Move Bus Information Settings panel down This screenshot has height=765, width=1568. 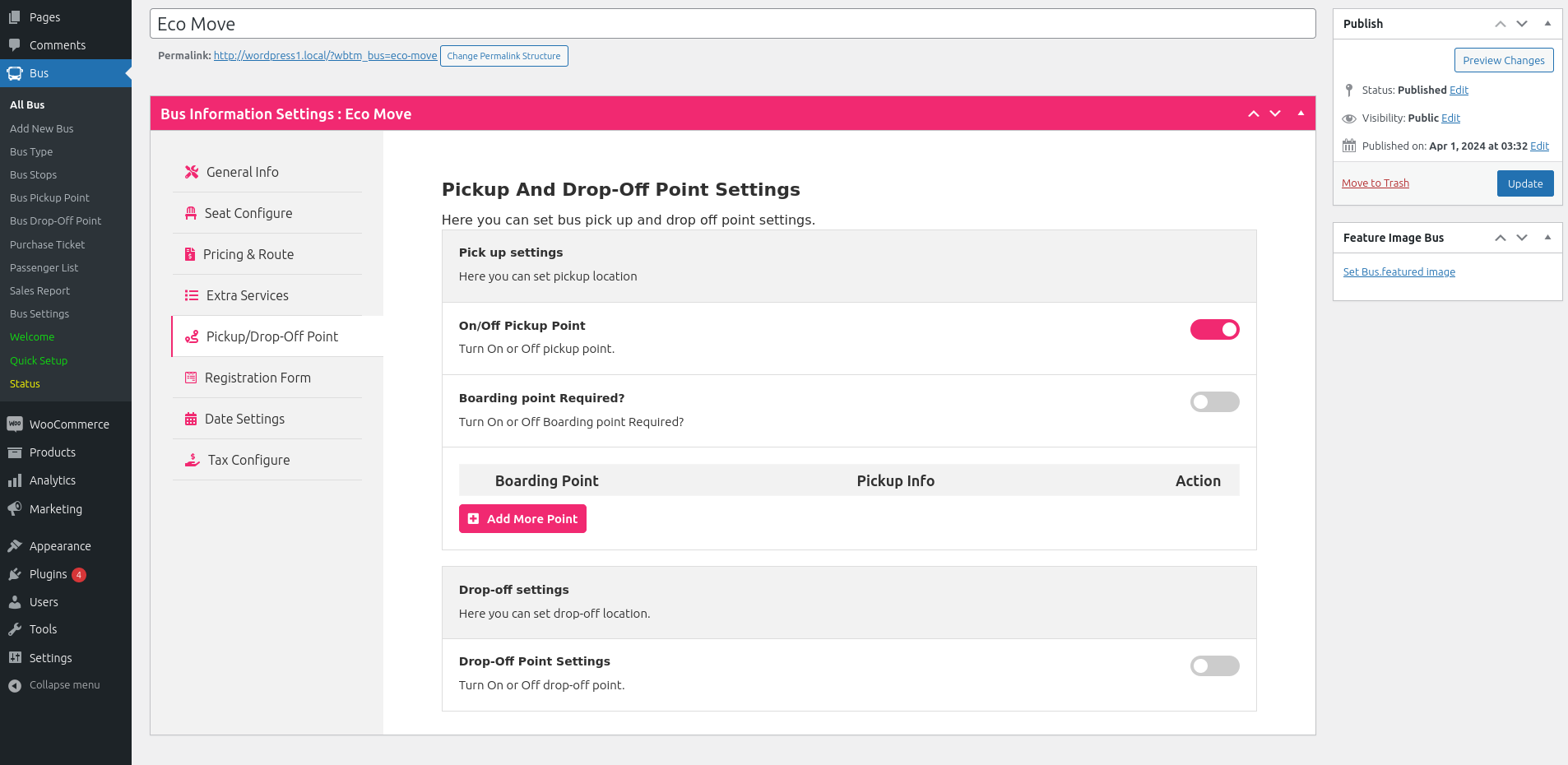[1275, 114]
